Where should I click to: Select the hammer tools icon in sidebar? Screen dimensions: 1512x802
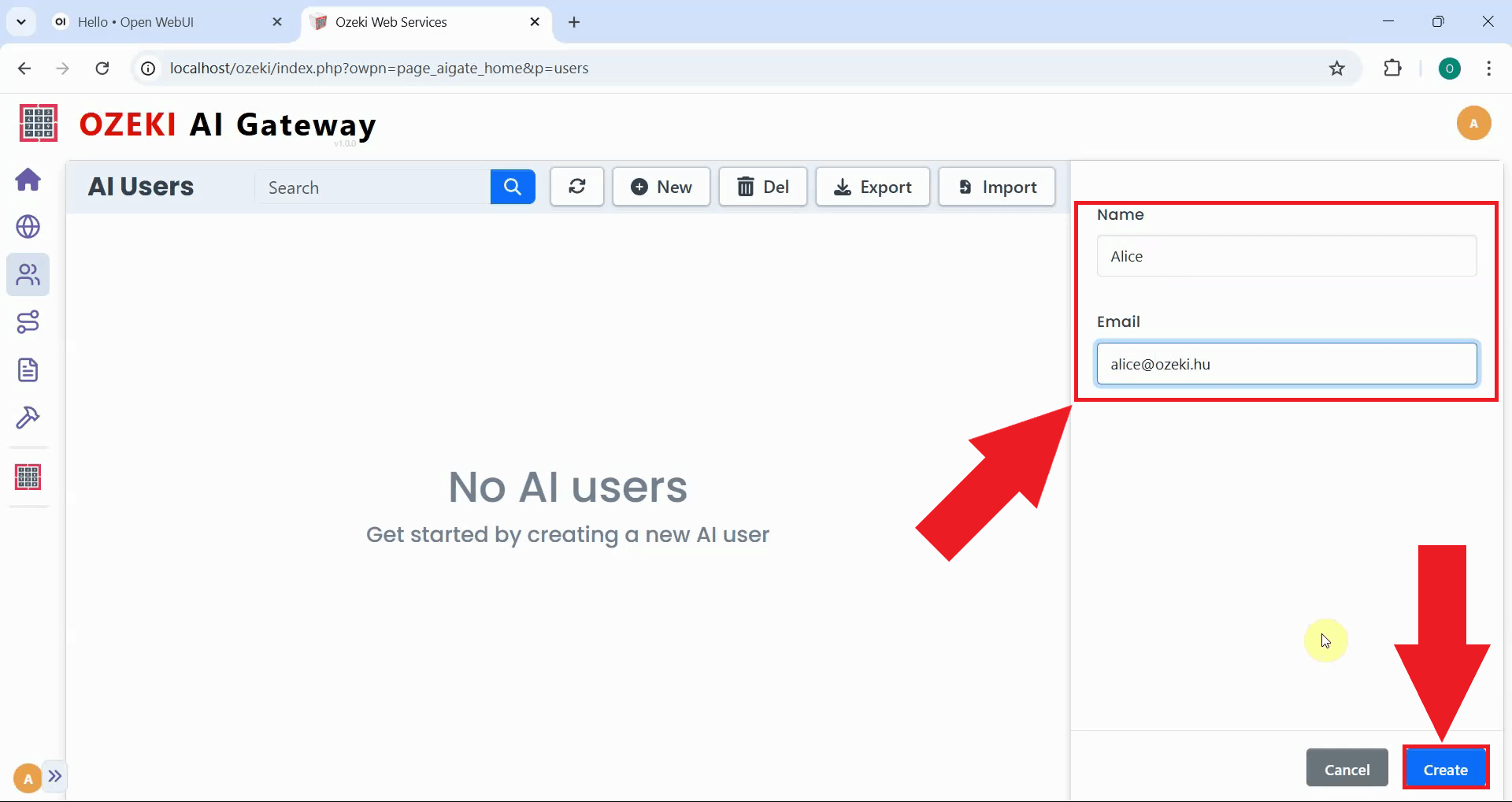point(28,418)
